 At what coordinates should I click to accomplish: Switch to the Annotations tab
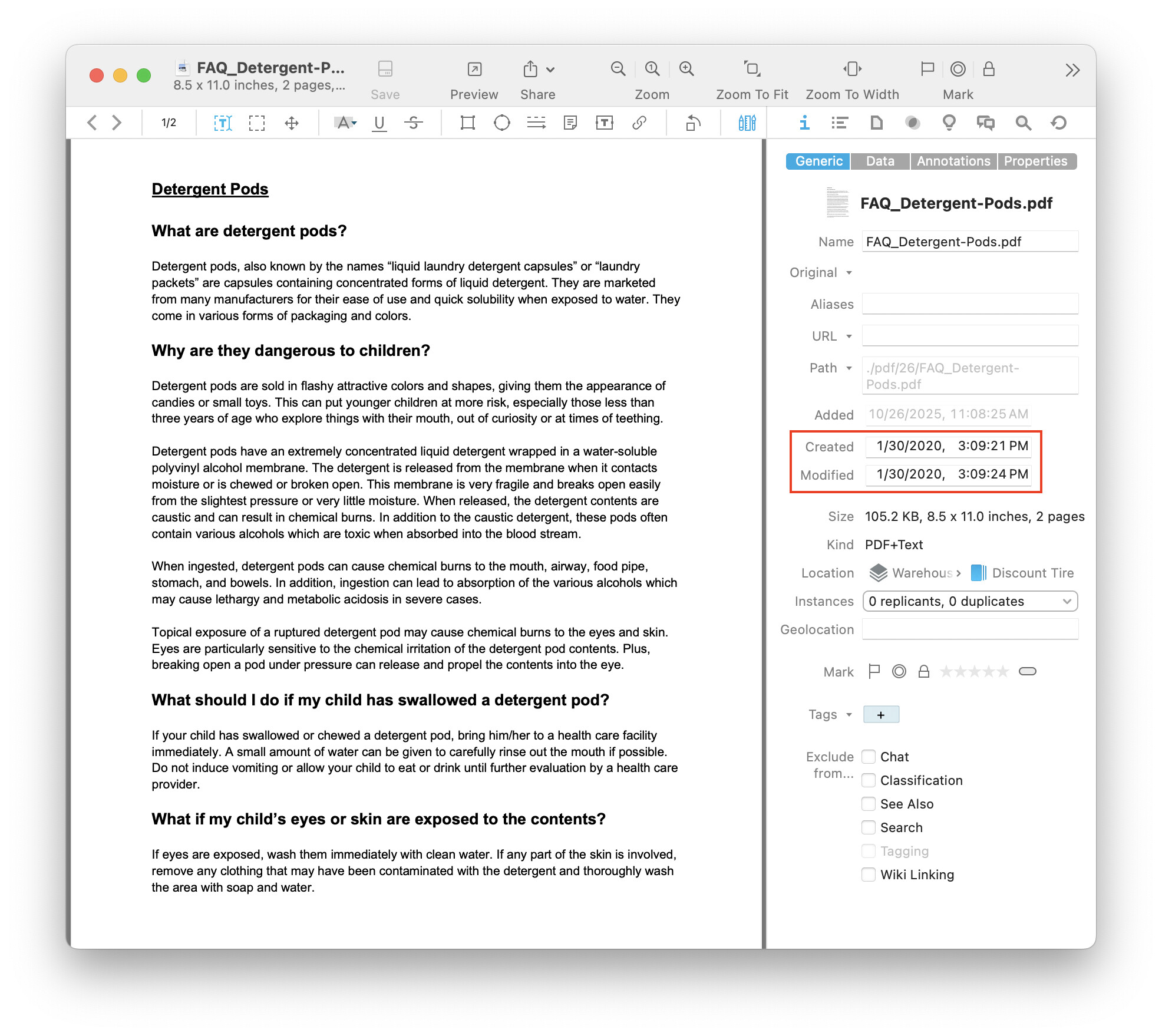tap(953, 161)
